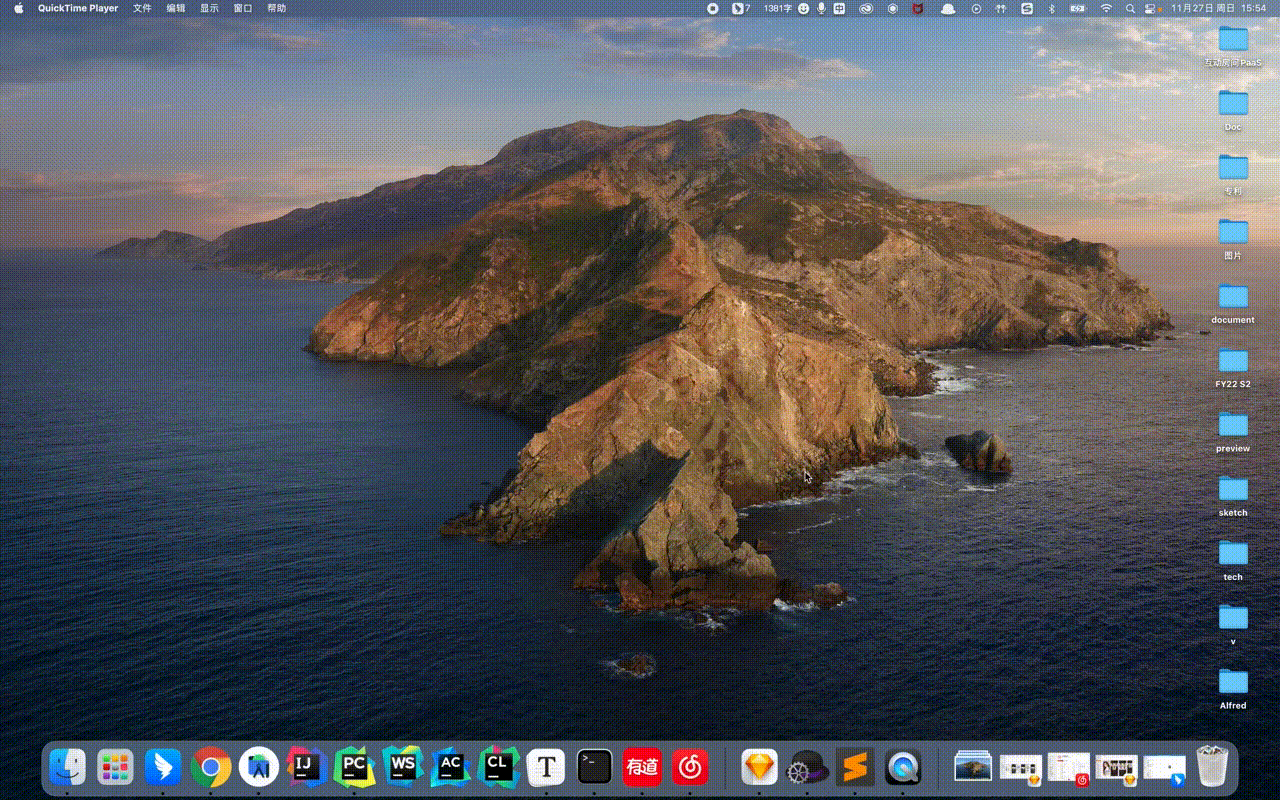This screenshot has width=1280, height=800.
Task: Open the 帮助 (Help) menu
Action: 276,8
